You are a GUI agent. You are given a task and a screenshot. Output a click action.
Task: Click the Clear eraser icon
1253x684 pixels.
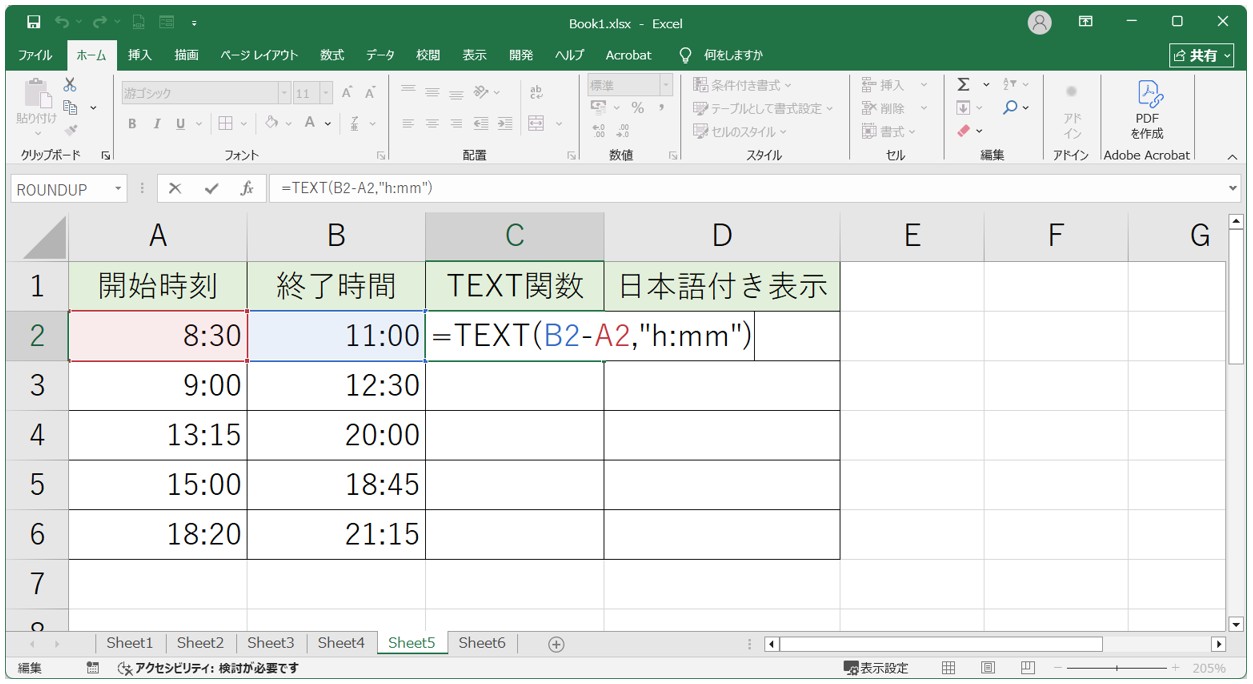(x=964, y=131)
